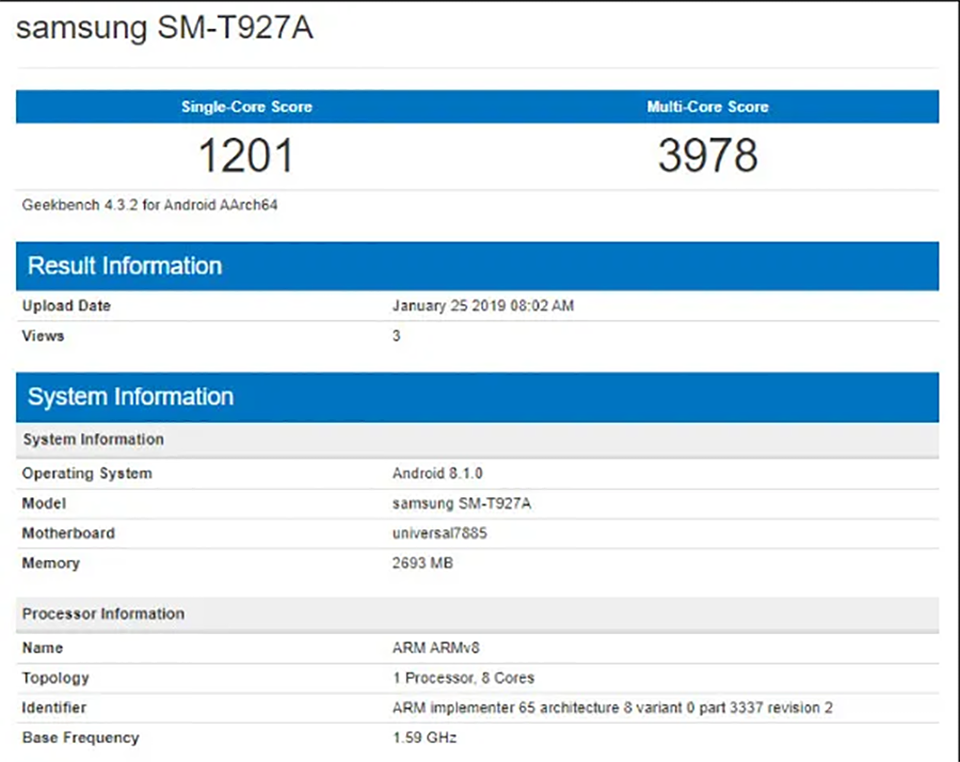The image size is (960, 762).
Task: Select the Topology label
Action: [56, 678]
